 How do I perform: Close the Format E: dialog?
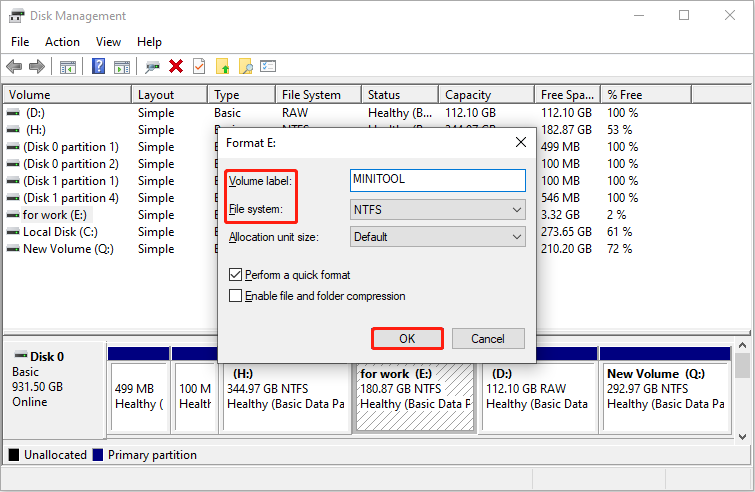[521, 142]
